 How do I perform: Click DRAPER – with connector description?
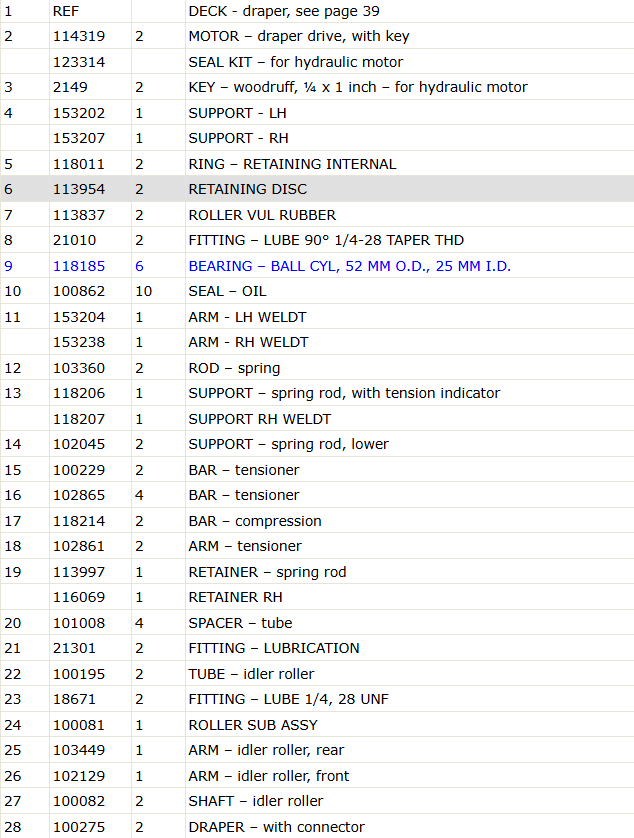pos(276,827)
